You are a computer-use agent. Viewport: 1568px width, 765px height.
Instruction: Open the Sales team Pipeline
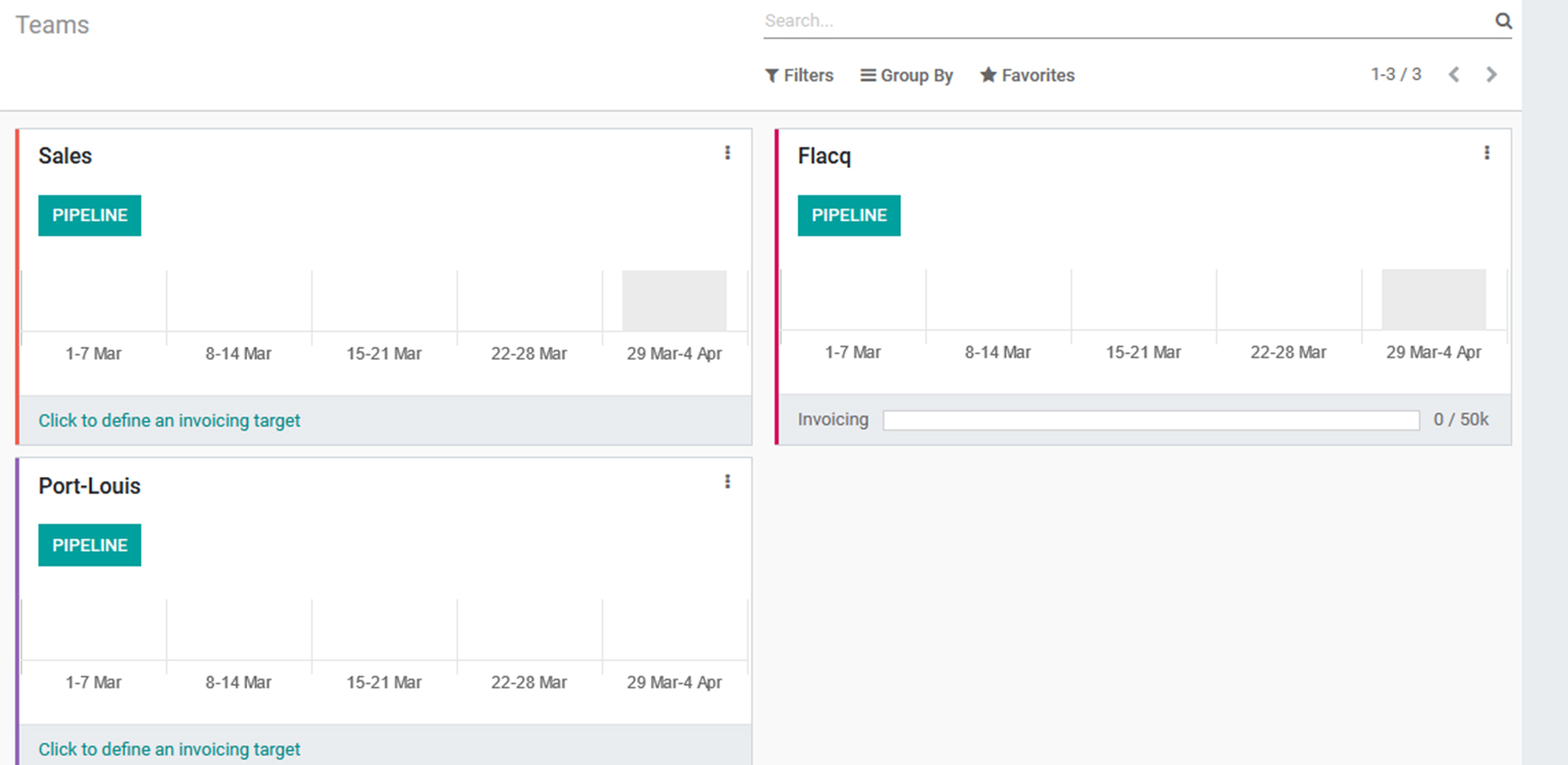90,216
